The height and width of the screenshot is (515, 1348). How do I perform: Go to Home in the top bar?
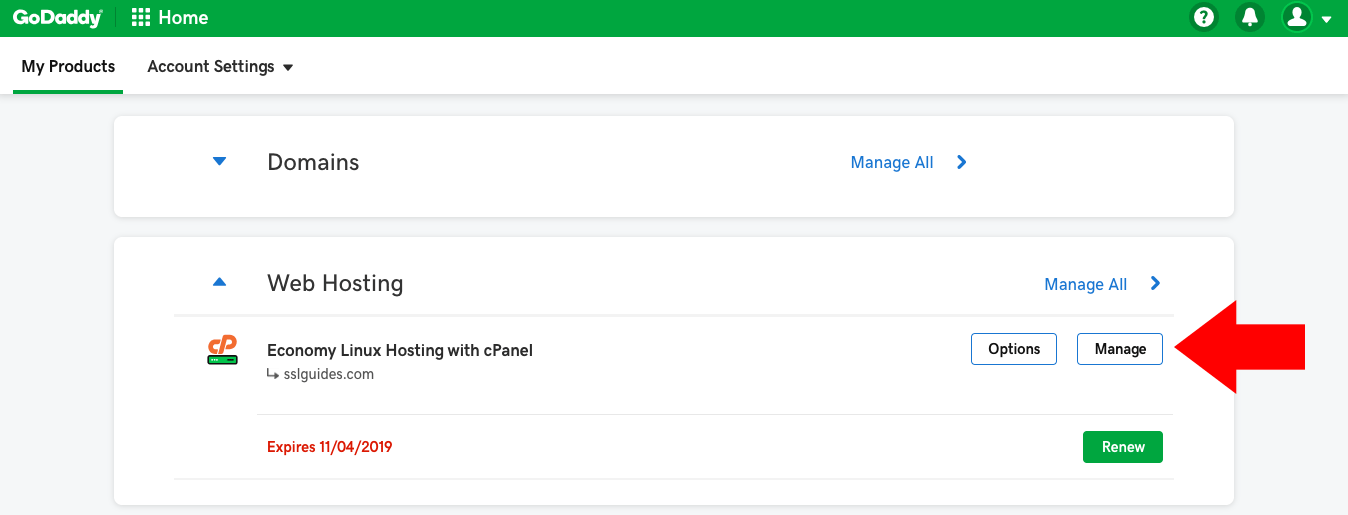pyautogui.click(x=183, y=17)
